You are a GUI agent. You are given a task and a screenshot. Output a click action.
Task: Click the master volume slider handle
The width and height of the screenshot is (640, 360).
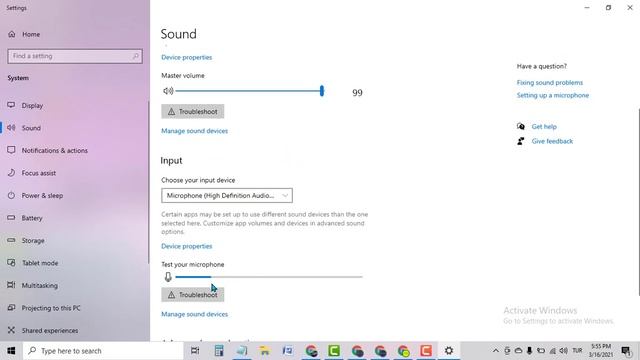pyautogui.click(x=322, y=91)
